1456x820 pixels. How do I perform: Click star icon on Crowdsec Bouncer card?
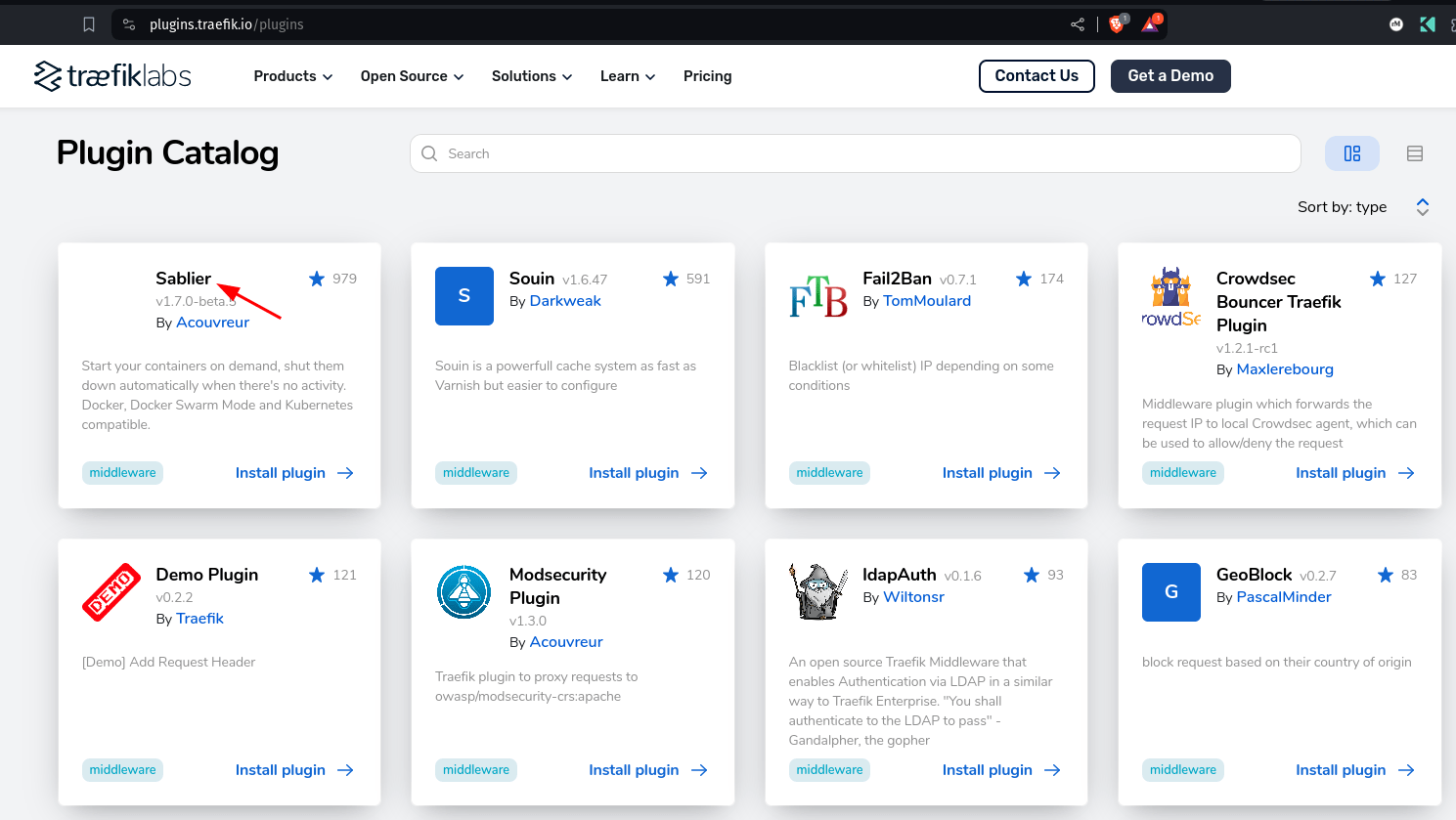point(1378,279)
